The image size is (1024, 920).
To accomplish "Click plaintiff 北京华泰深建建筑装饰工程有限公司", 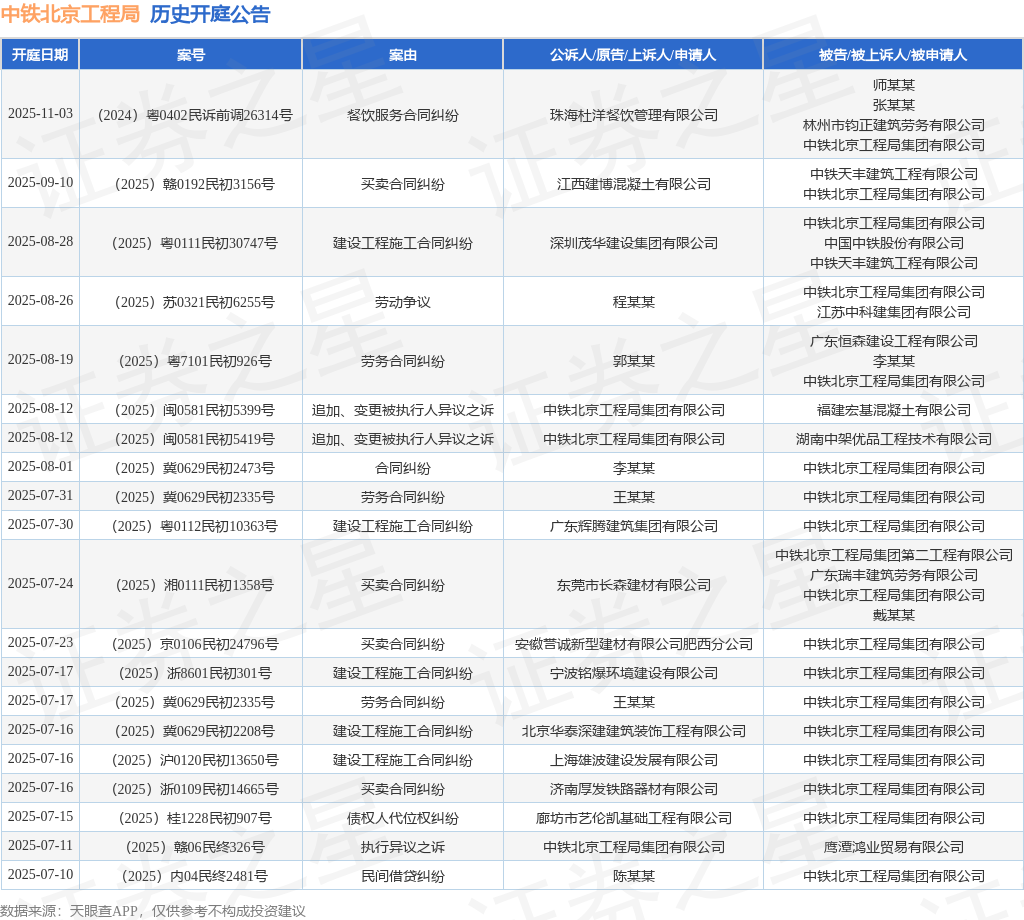I will coord(633,731).
